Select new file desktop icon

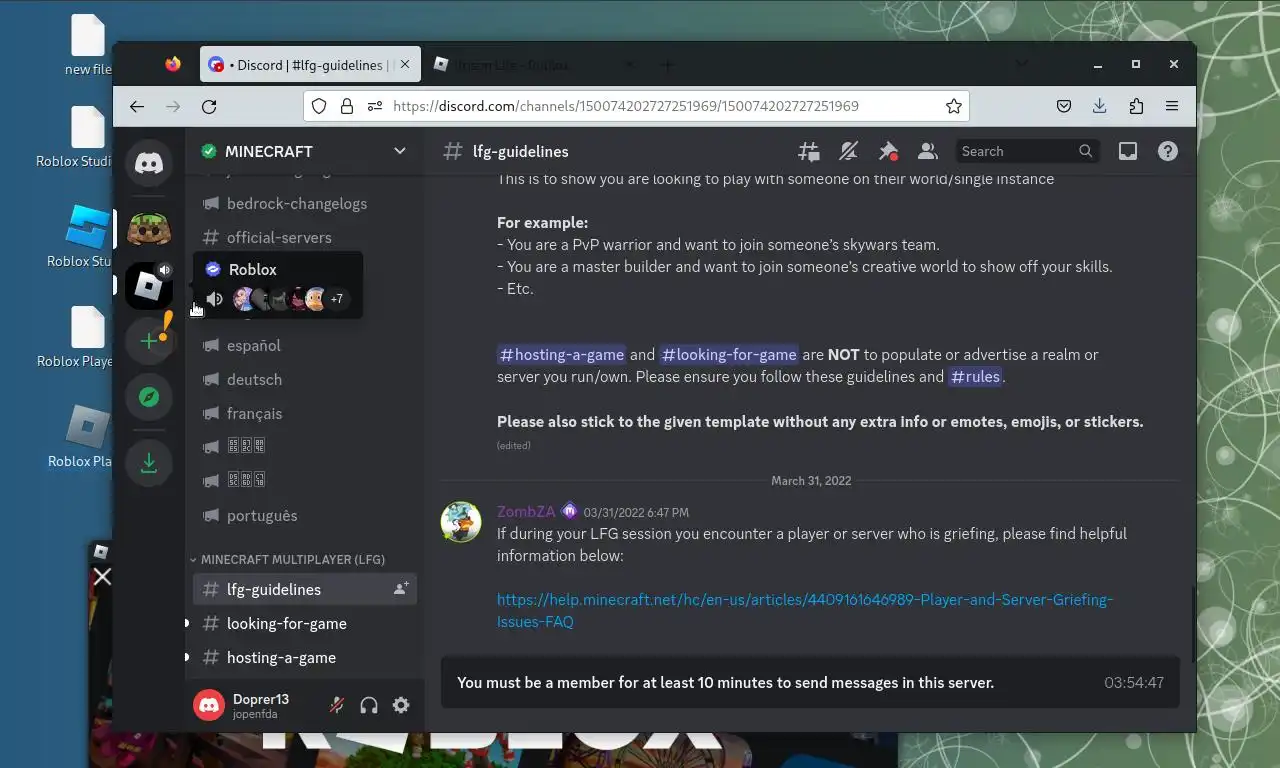pyautogui.click(x=88, y=46)
